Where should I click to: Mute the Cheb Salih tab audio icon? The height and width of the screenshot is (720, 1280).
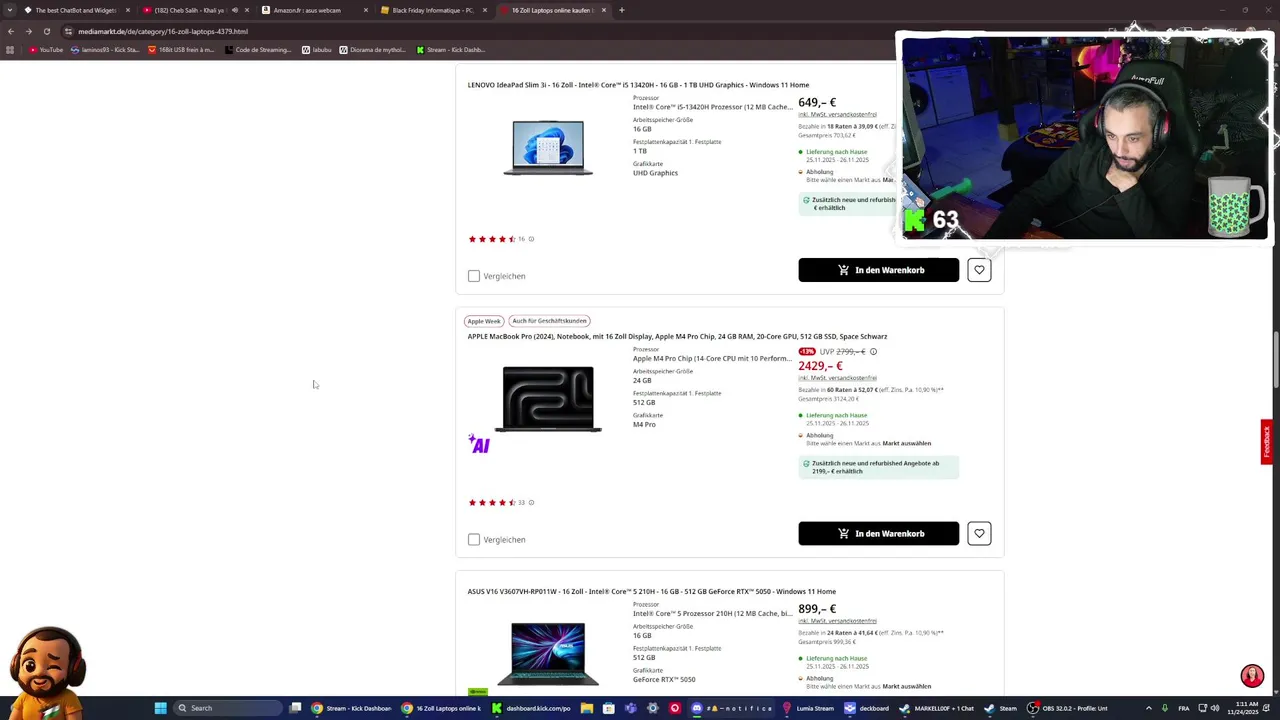coord(235,10)
